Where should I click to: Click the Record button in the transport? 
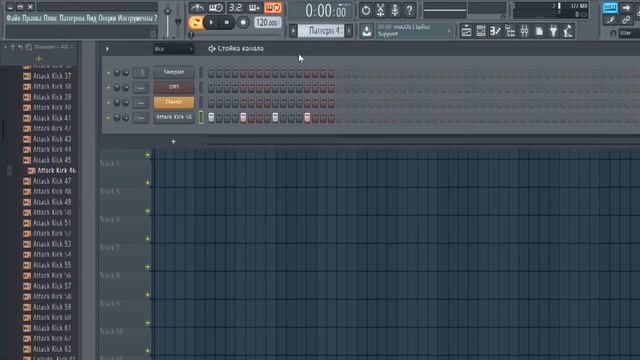243,22
